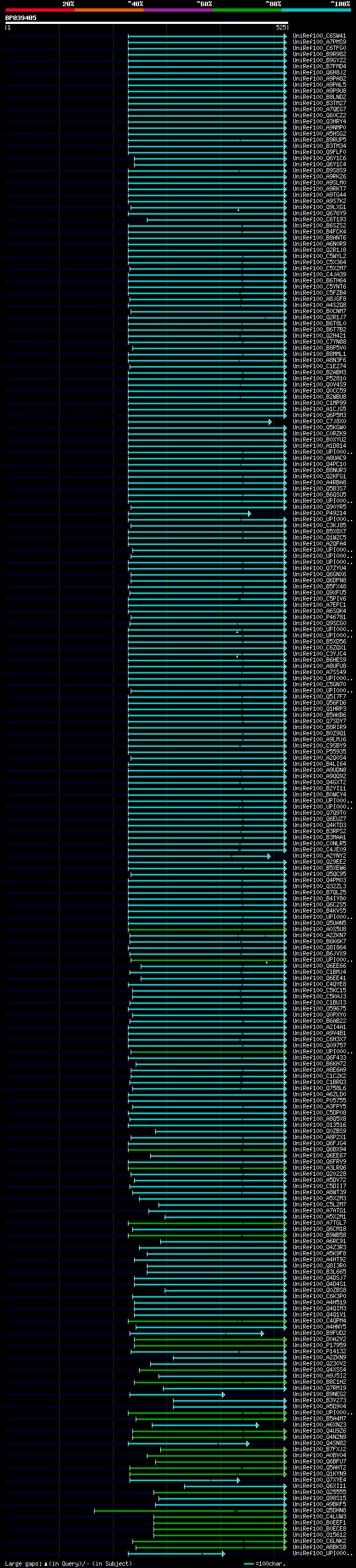The height and width of the screenshot is (1568, 356).
Task: Click the =100char. scale legend
Action: pyautogui.click(x=264, y=1563)
